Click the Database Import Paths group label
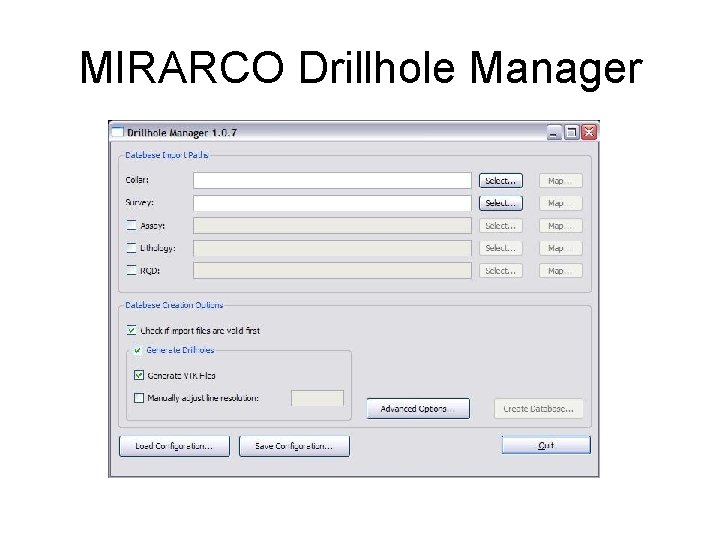720x540 pixels. point(167,155)
